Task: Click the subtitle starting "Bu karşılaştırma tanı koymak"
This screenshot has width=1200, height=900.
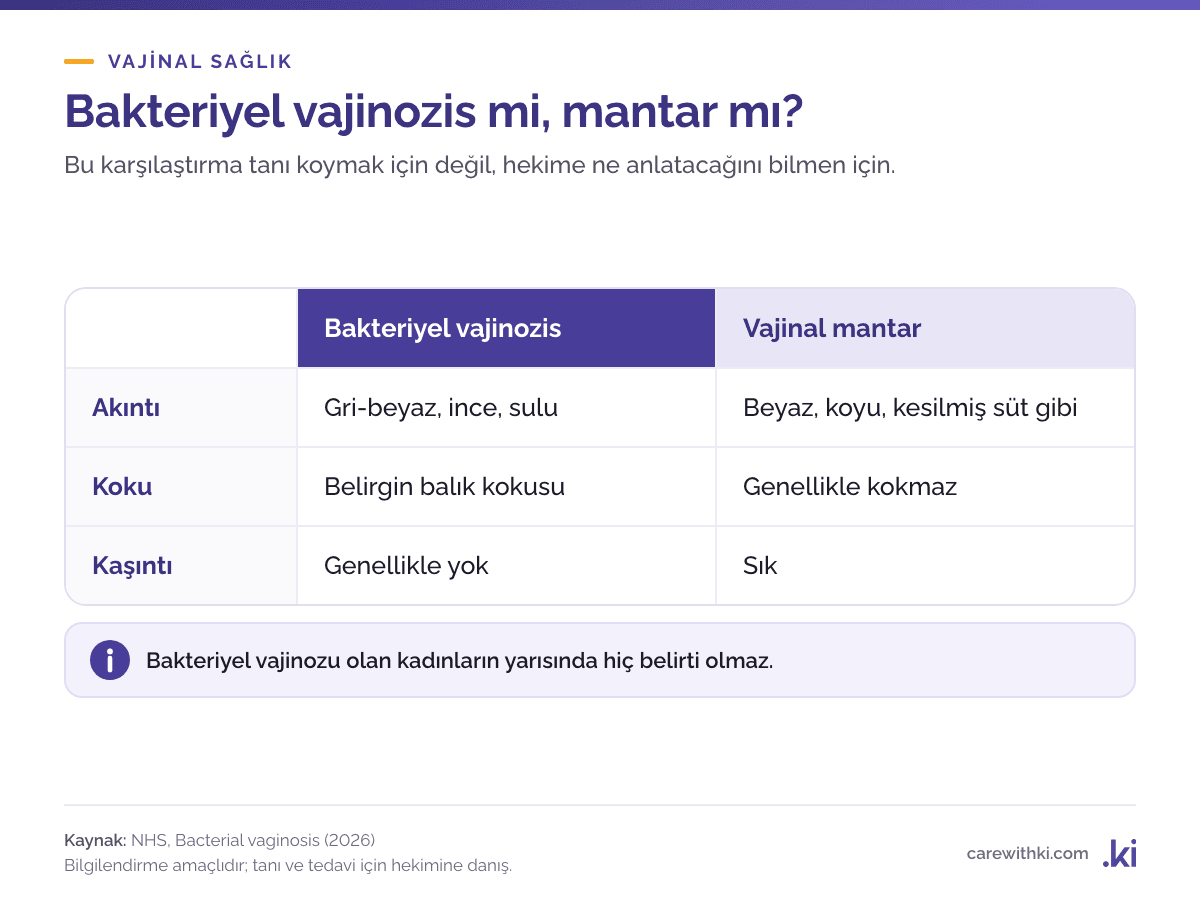Action: 479,165
